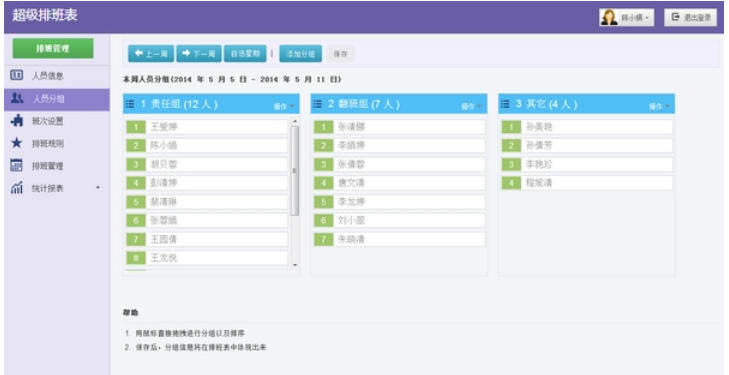
Task: Click the 添加分组 button
Action: click(x=300, y=53)
